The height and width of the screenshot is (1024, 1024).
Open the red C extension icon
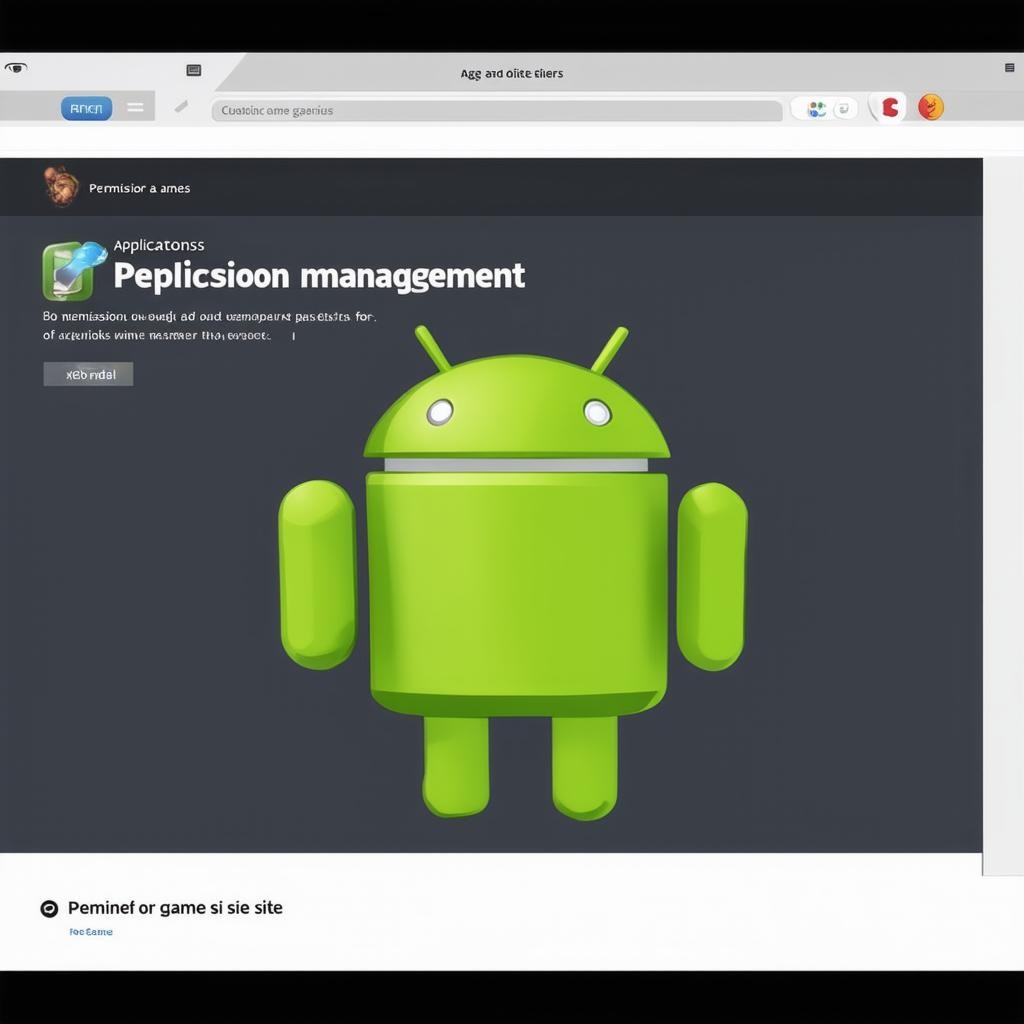[889, 107]
